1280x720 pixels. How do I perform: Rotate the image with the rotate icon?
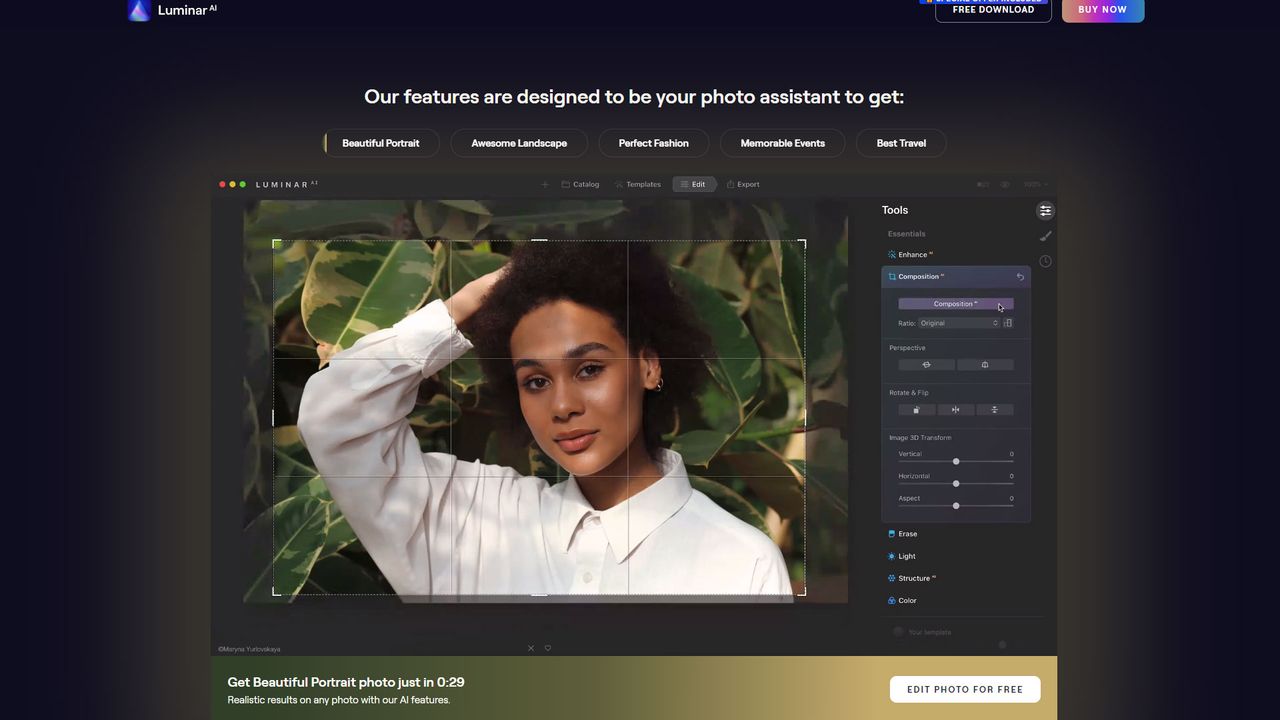click(x=916, y=410)
